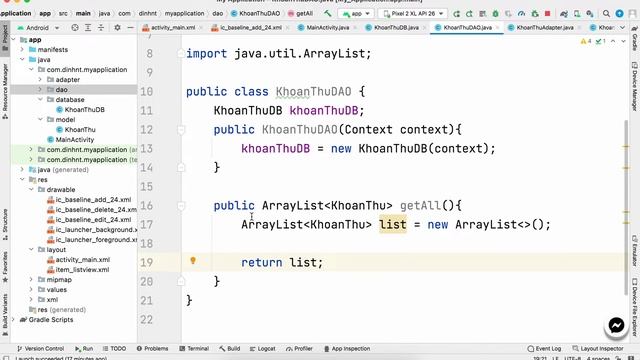Click the Sync Project with Gradle icon

point(564,13)
